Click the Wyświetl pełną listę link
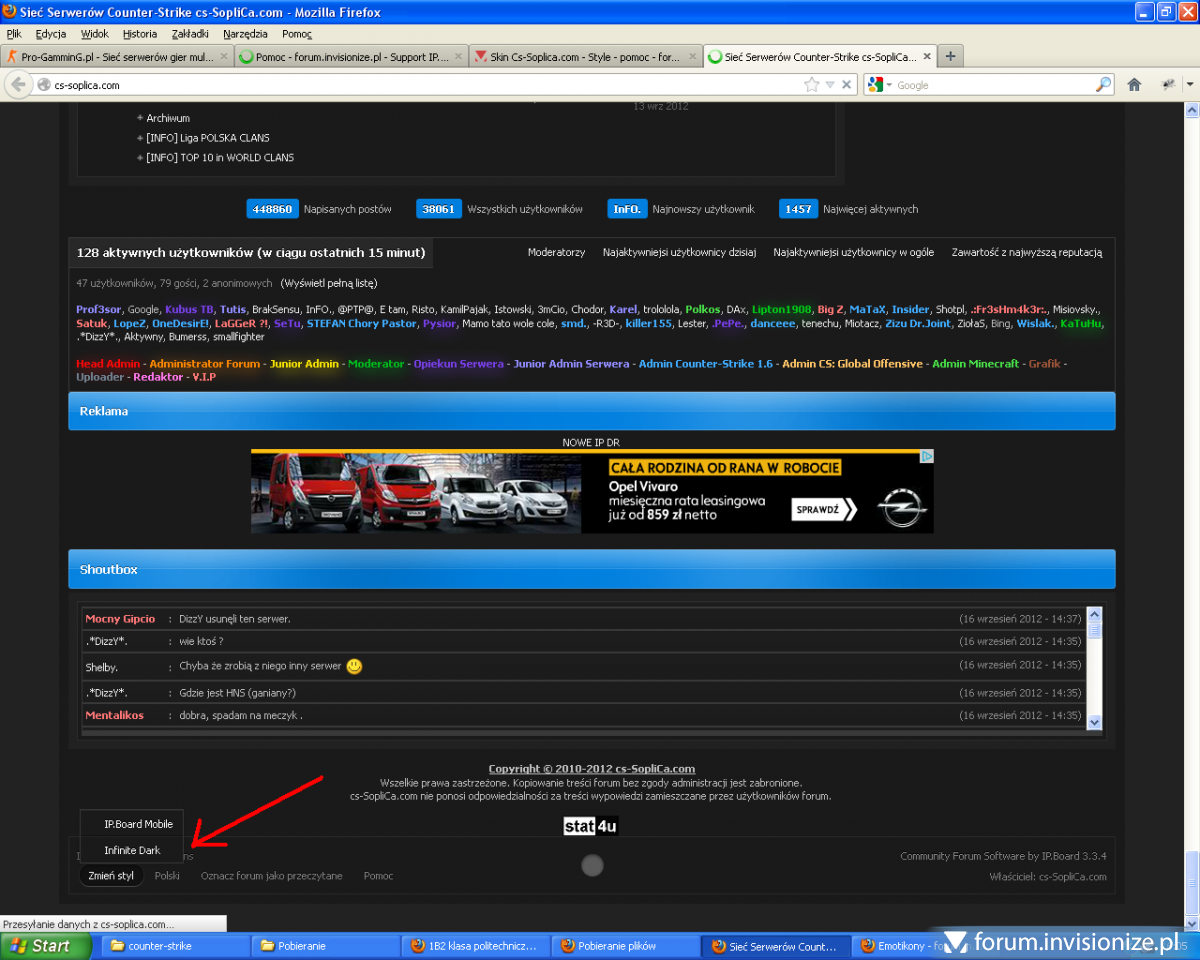This screenshot has height=960, width=1200. pos(328,283)
